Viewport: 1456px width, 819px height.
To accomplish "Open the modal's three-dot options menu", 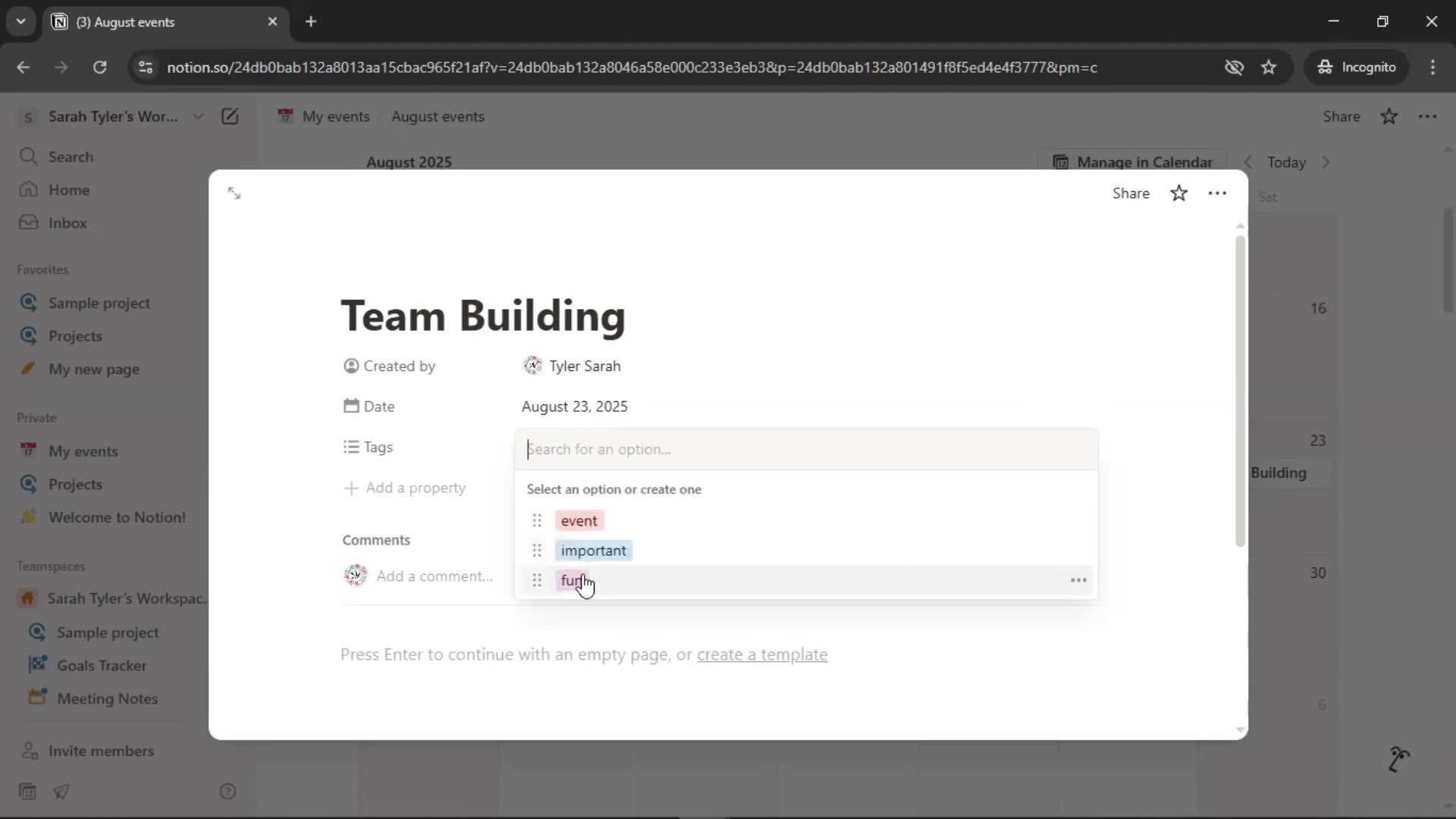I will click(x=1217, y=193).
